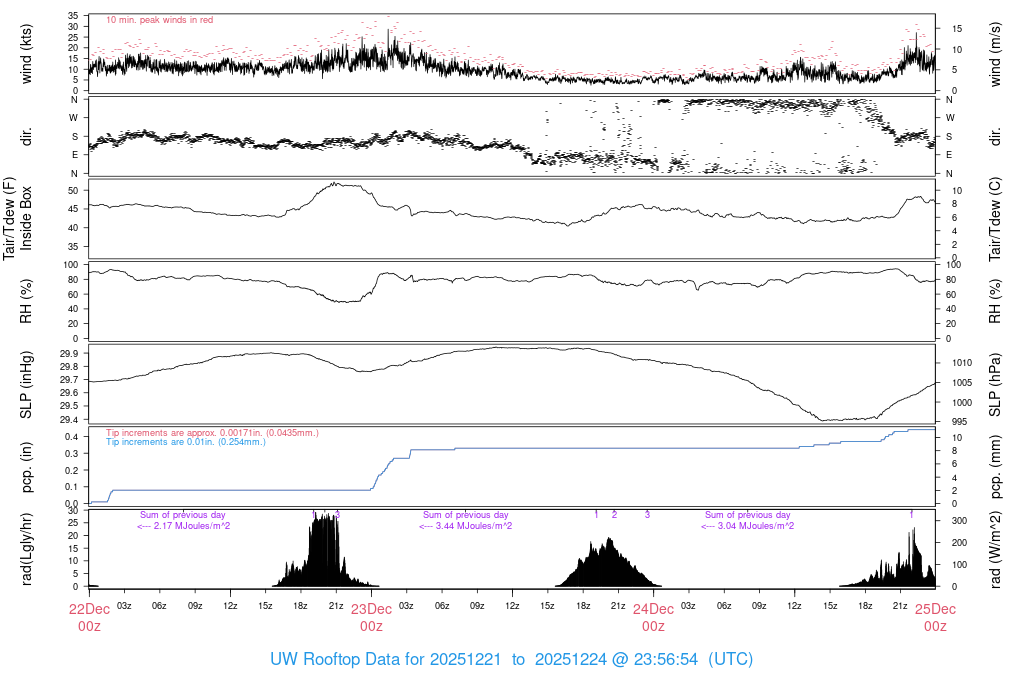Click the '0.4' tick on pcp. axis
The width and height of the screenshot is (1024, 700).
[72, 437]
